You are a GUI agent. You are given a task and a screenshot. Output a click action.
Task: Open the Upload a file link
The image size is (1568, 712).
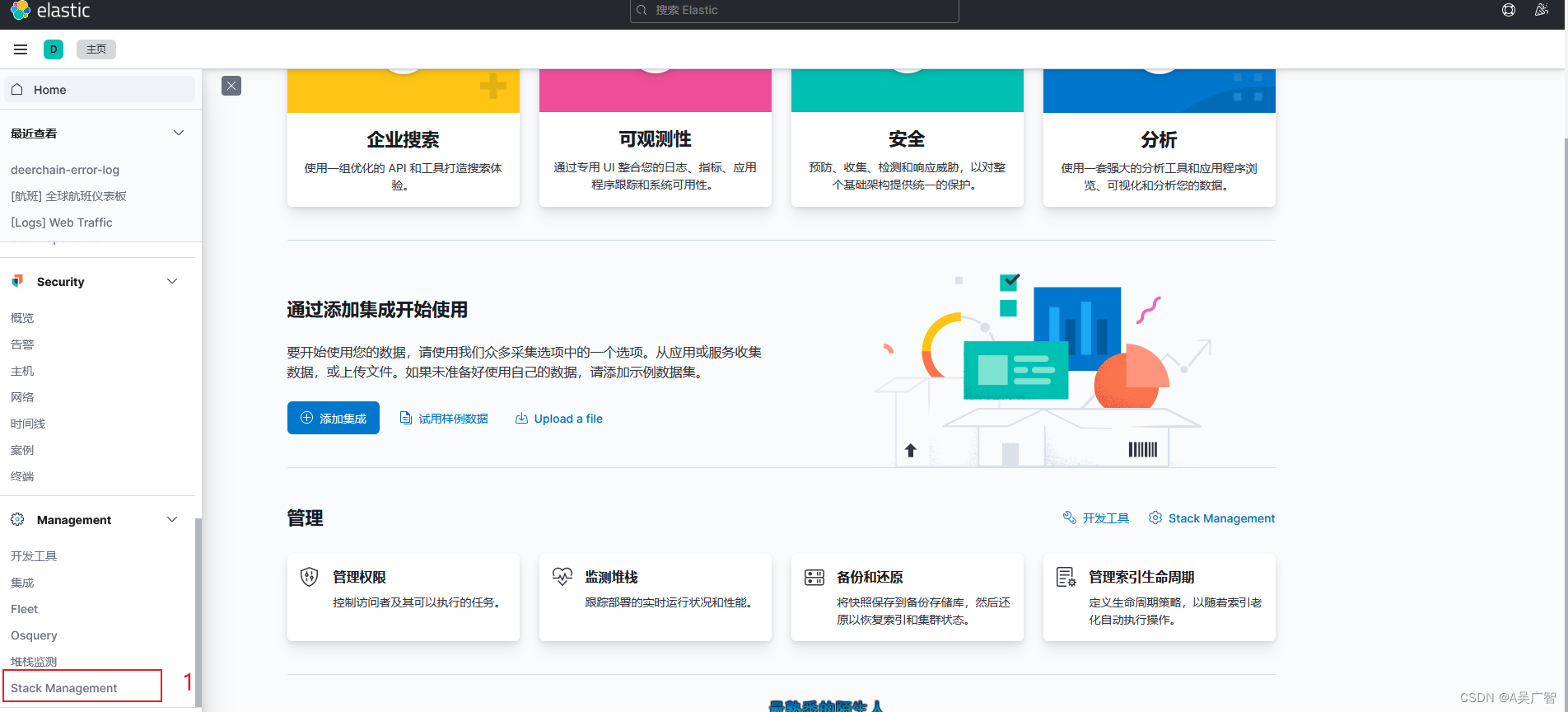tap(568, 419)
